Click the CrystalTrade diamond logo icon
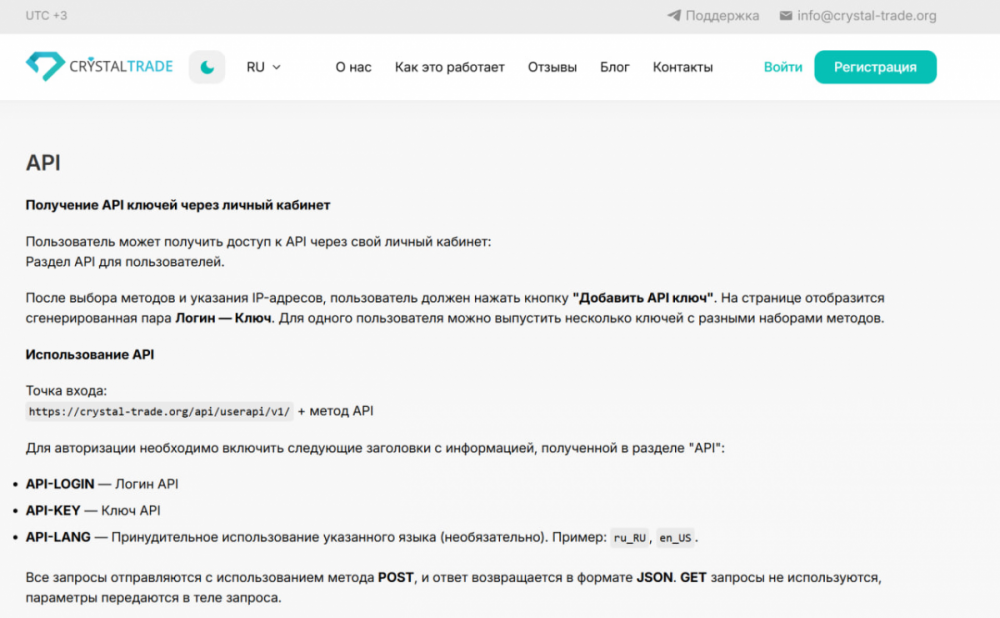The image size is (1000, 618). click(44, 67)
